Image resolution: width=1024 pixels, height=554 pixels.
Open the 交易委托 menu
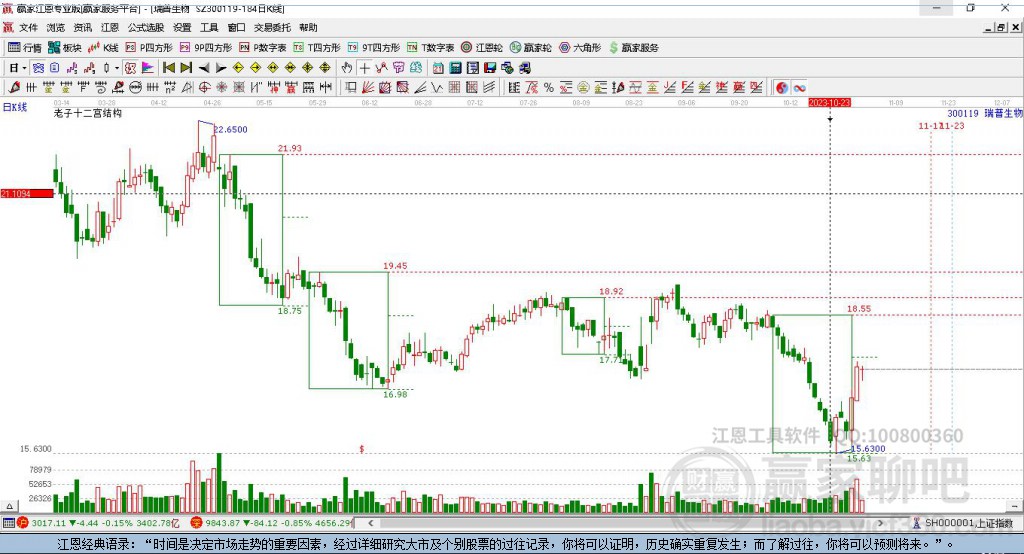pos(272,27)
